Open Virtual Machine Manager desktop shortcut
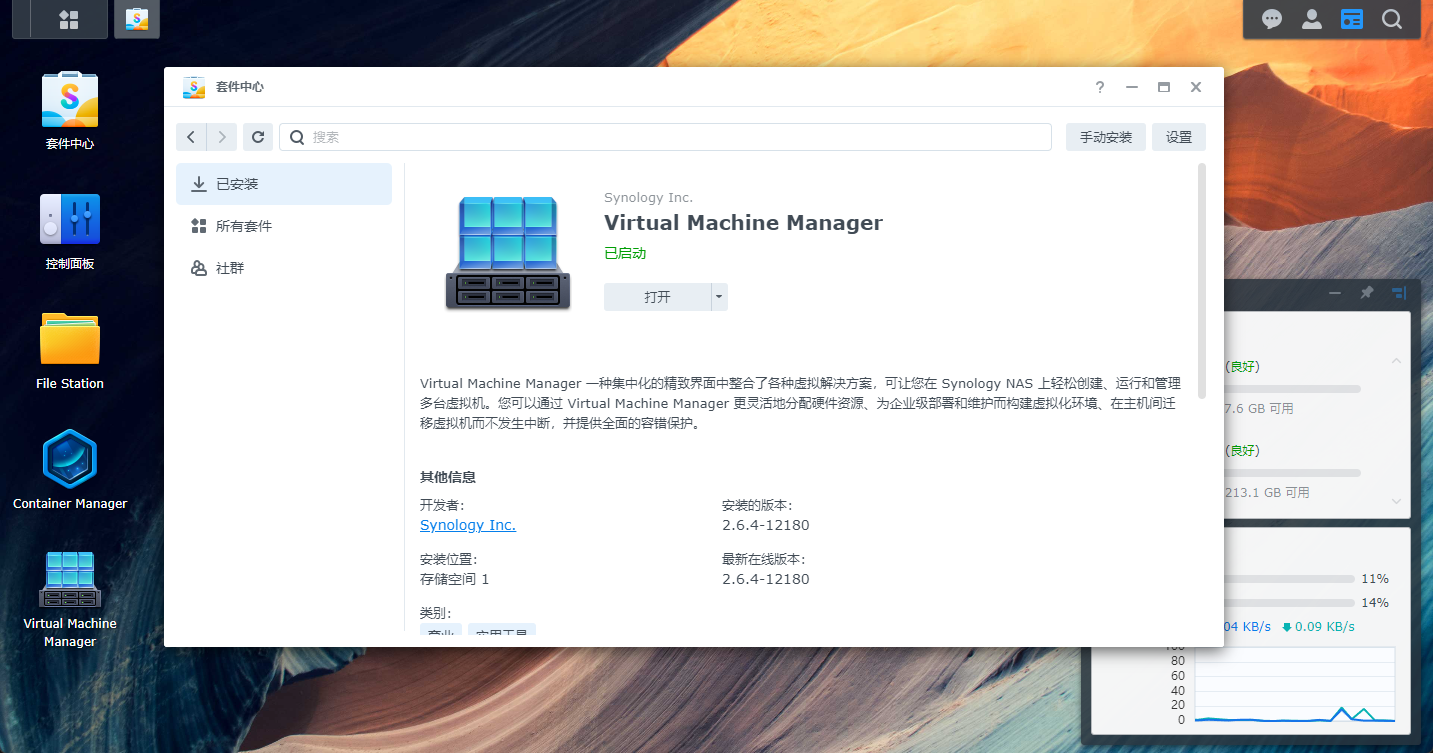The image size is (1433, 753). (x=70, y=598)
